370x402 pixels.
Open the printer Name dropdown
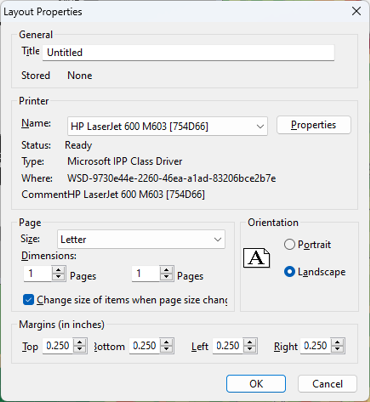click(x=167, y=126)
